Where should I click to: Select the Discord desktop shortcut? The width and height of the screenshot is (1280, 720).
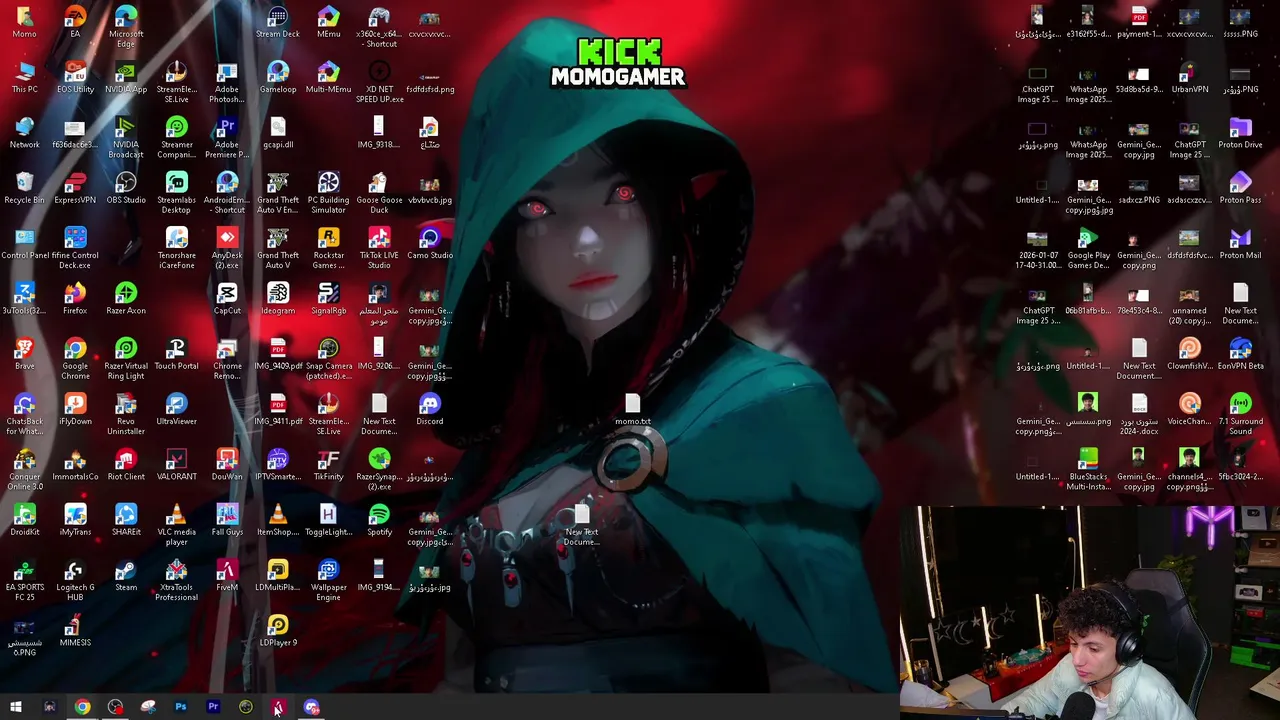(430, 409)
